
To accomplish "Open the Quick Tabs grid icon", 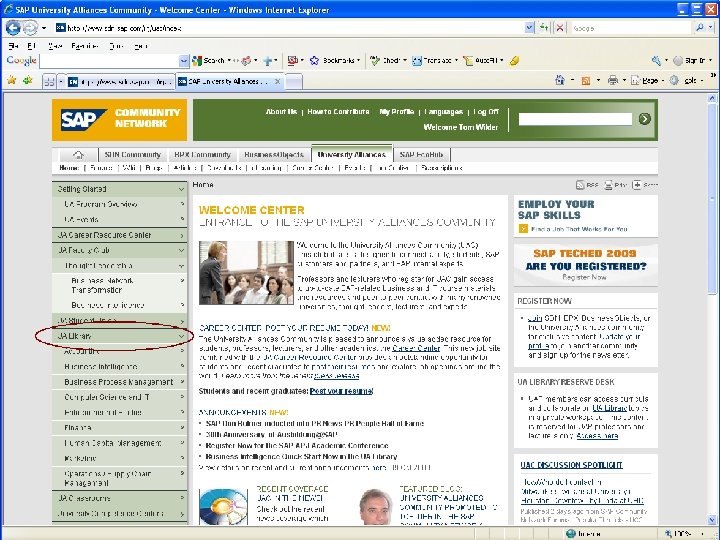I will coord(49,82).
